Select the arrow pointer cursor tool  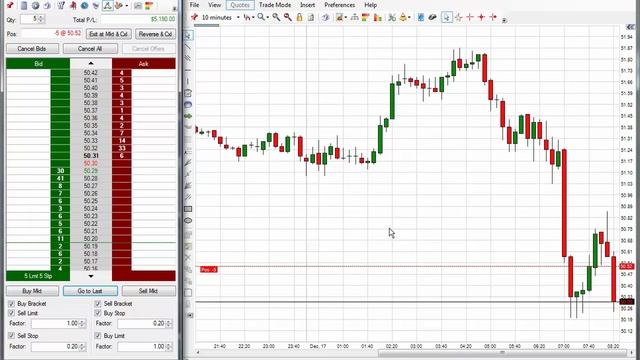[x=447, y=17]
